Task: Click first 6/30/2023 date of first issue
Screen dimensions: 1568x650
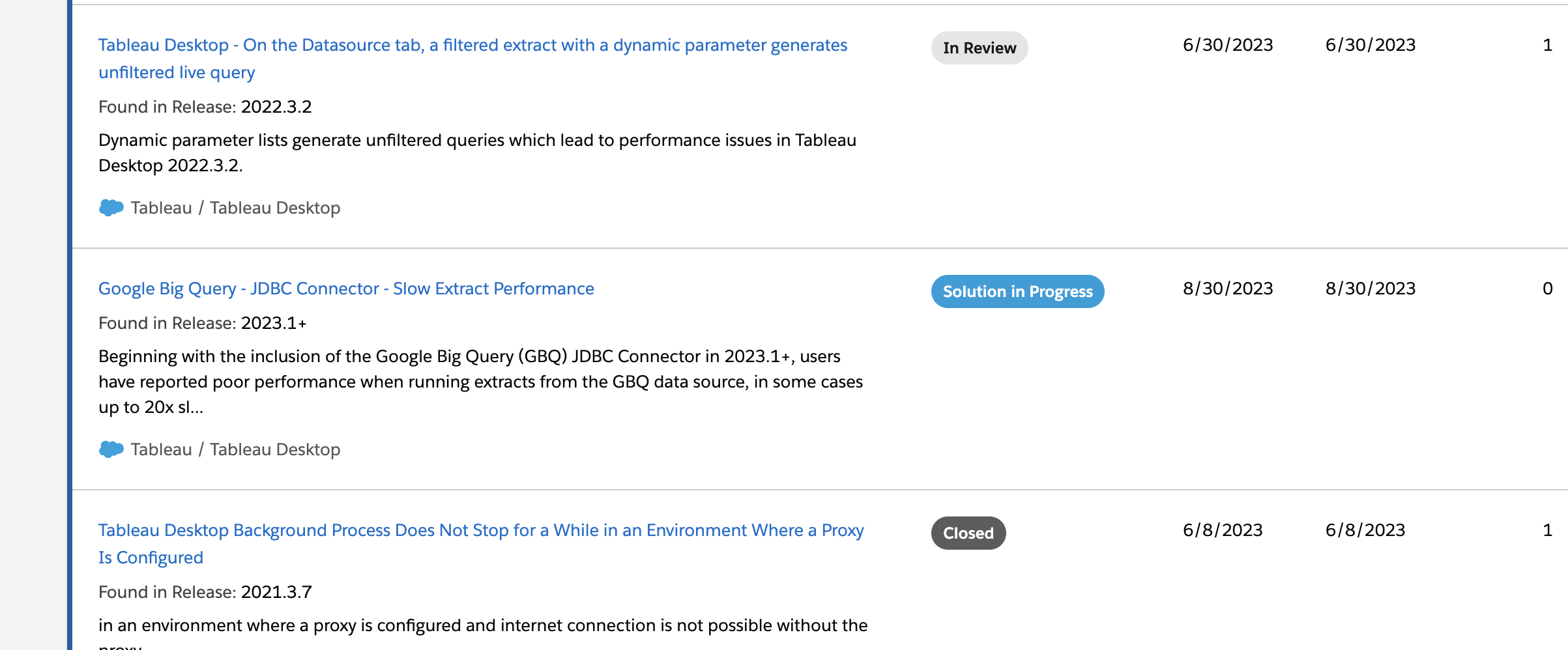Action: click(1228, 45)
